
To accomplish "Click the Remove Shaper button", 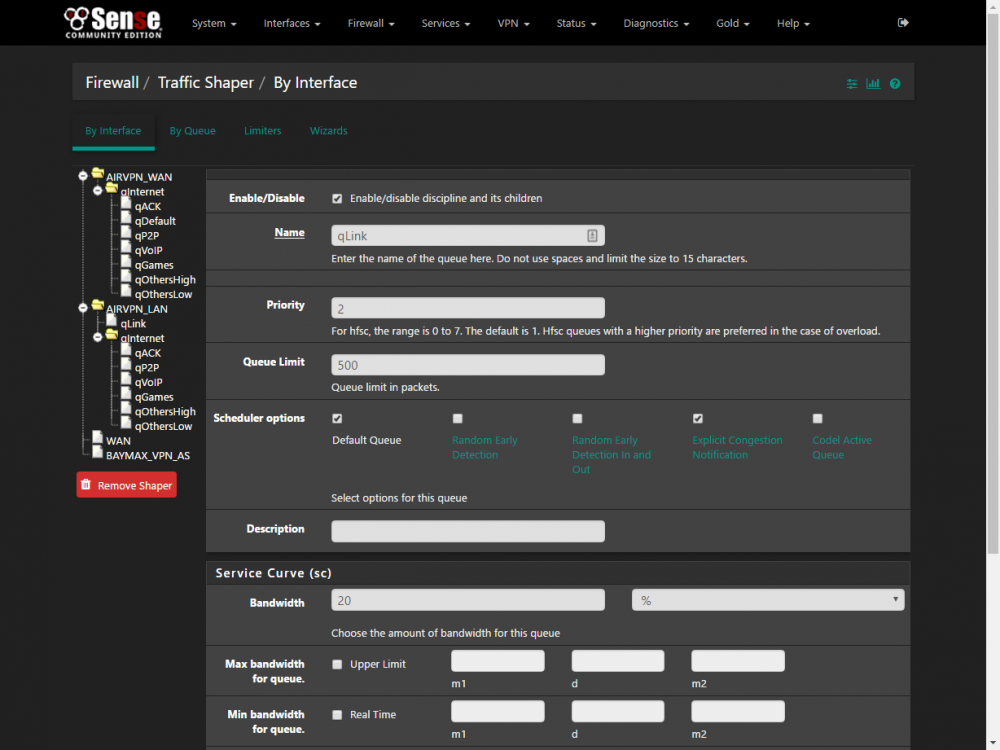I will [126, 485].
